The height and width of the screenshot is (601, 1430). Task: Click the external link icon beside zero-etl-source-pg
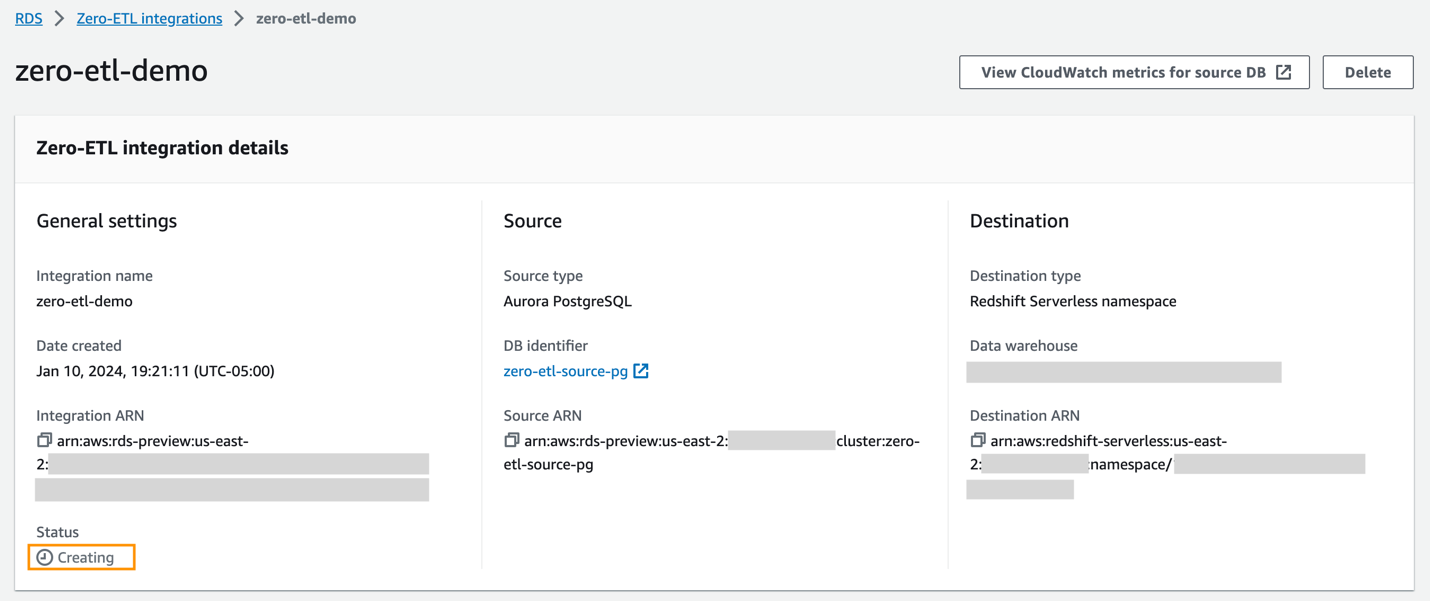point(641,371)
